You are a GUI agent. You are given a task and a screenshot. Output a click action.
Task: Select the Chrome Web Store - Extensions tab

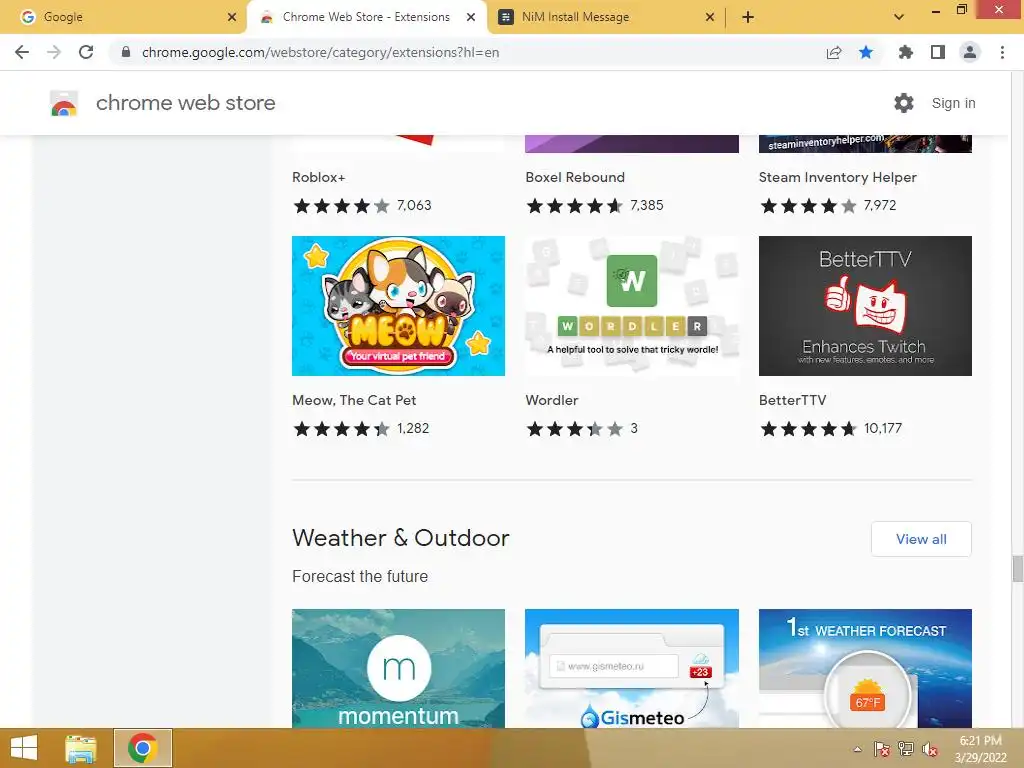pos(366,17)
